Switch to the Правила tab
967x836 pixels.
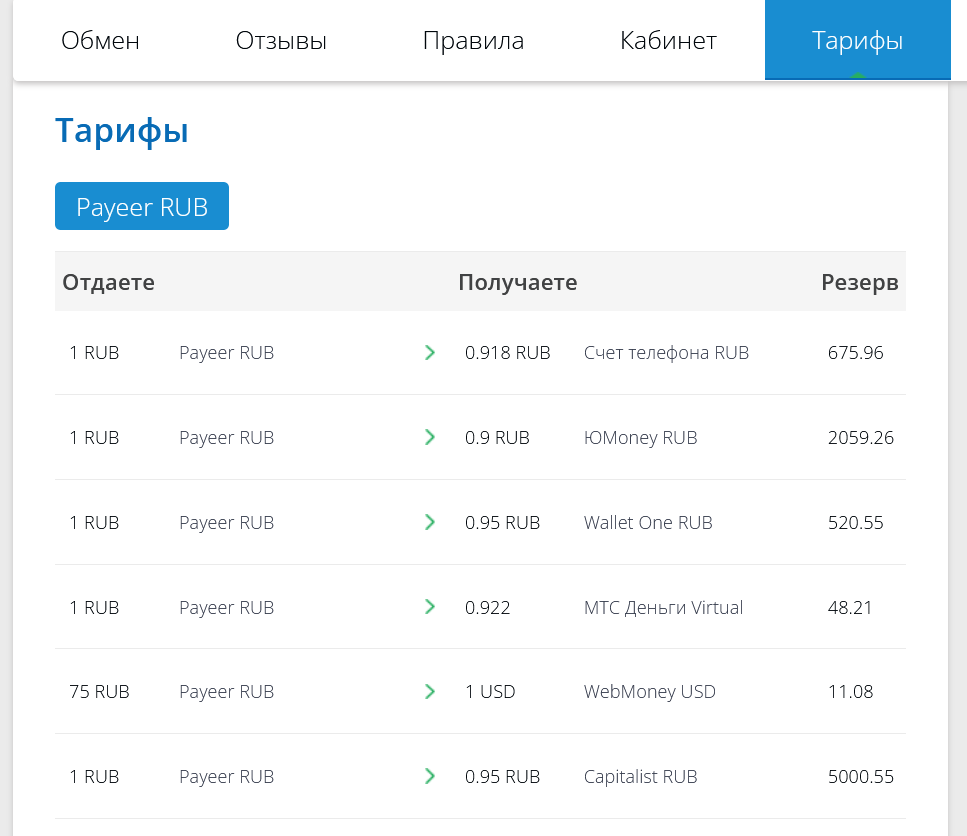(x=473, y=41)
